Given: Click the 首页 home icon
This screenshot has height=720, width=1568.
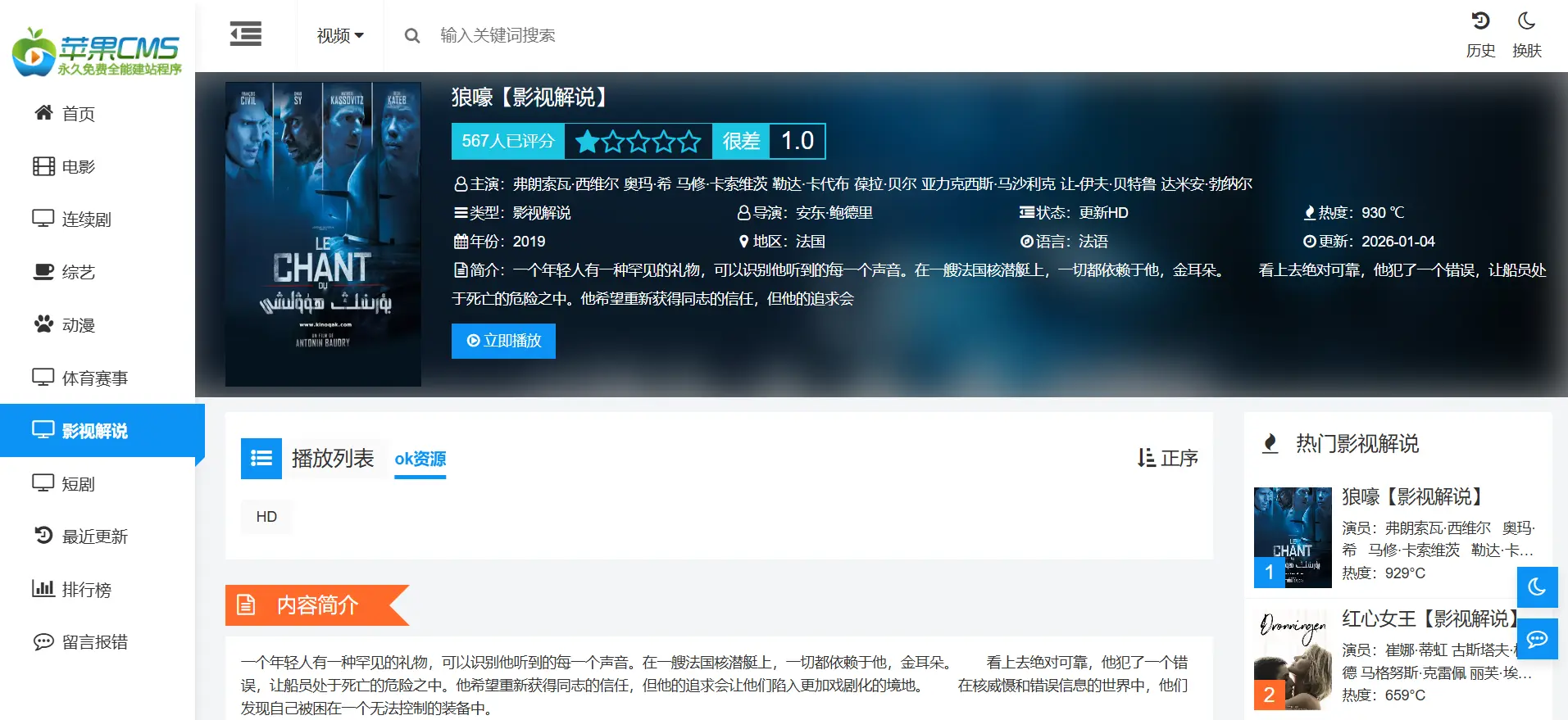Looking at the screenshot, I should tap(43, 113).
